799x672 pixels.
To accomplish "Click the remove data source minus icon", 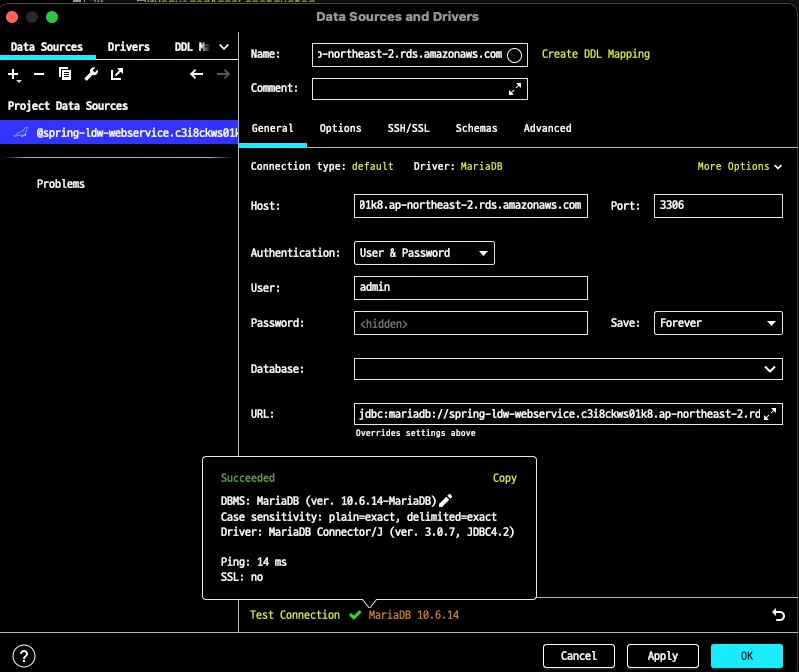I will pyautogui.click(x=39, y=74).
